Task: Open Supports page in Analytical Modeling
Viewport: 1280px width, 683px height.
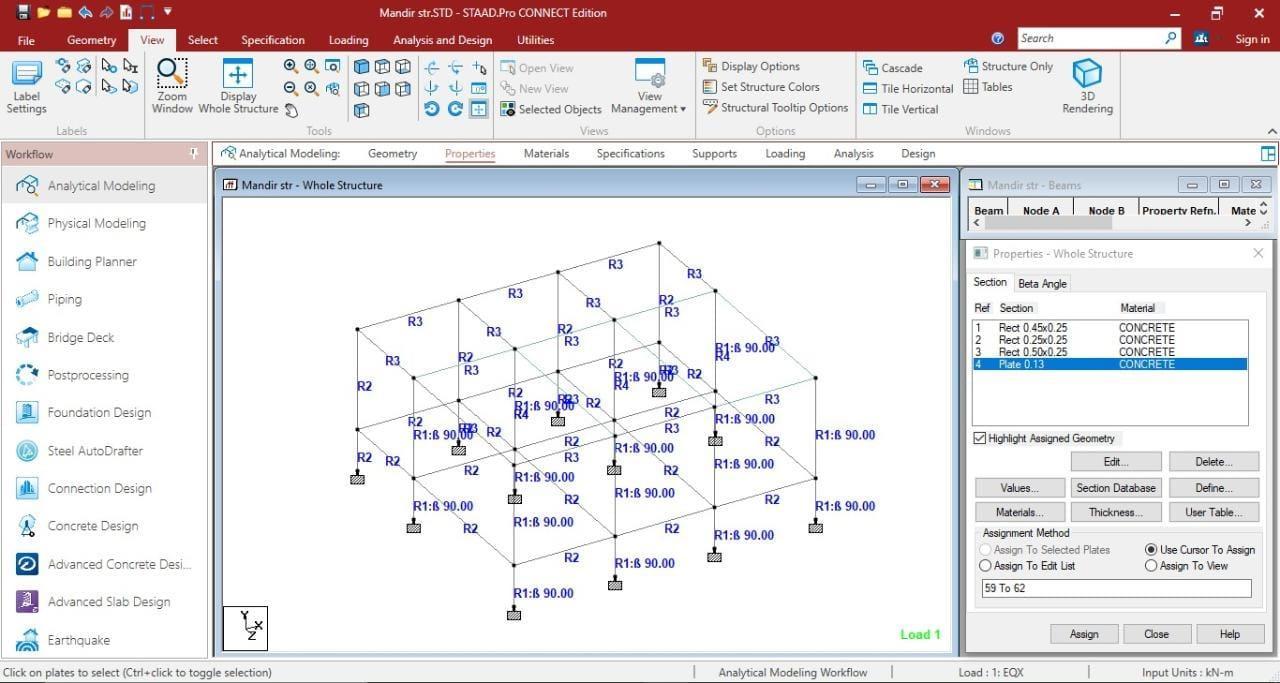Action: pyautogui.click(x=714, y=154)
